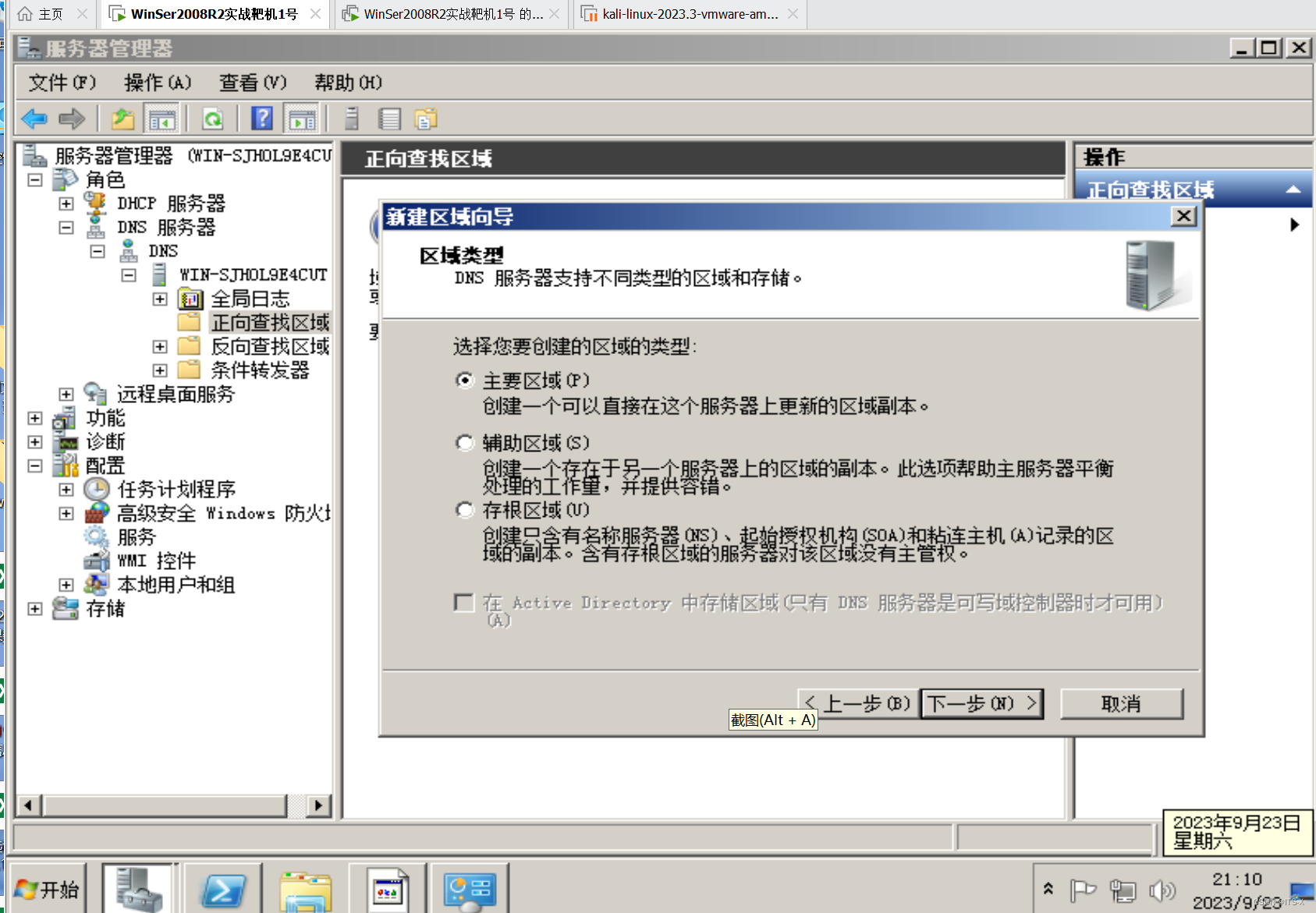Close the 新建区域向导 wizard dialog

(x=1184, y=216)
